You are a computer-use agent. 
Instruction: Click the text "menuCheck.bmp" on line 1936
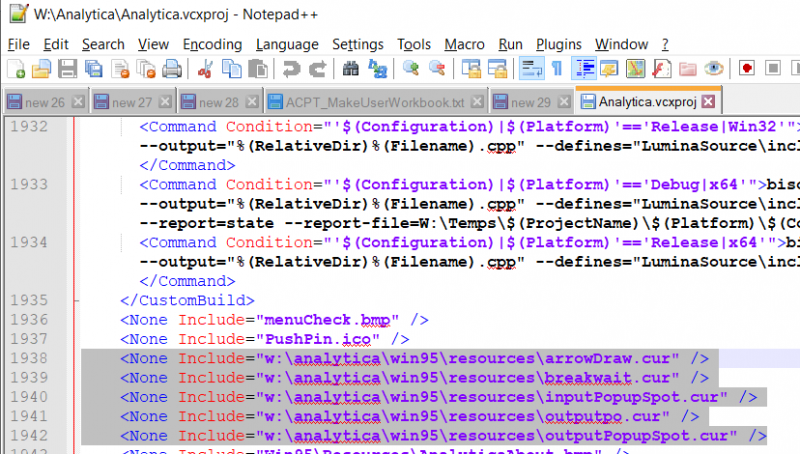tap(327, 320)
